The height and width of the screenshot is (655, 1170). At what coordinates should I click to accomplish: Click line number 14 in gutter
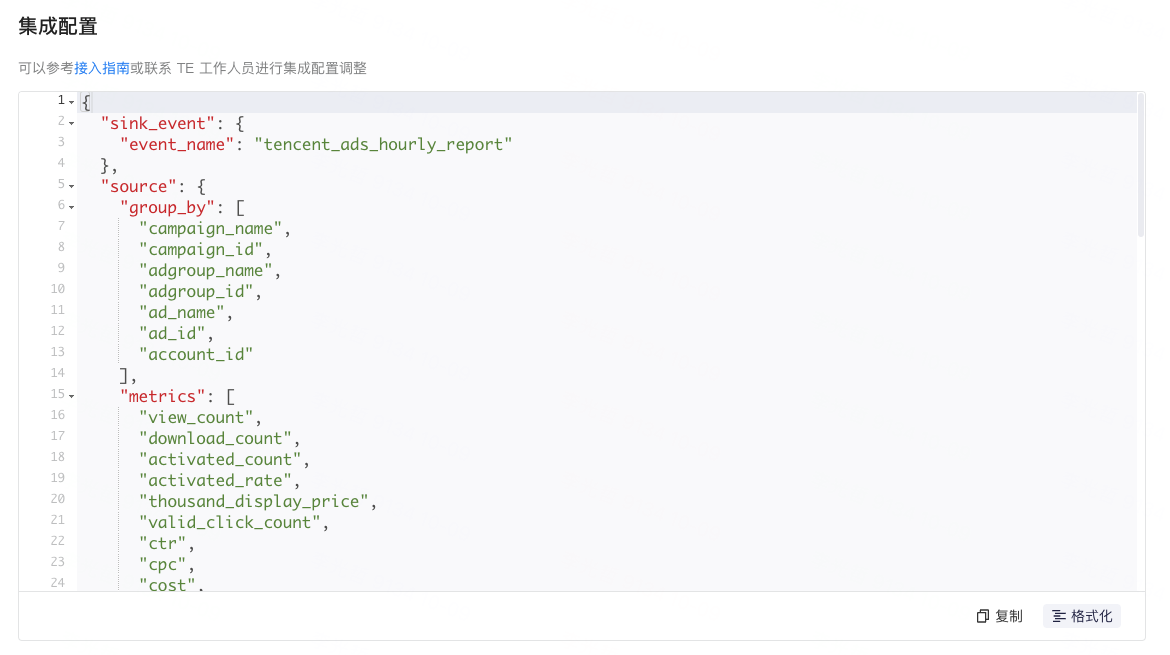[x=57, y=372]
